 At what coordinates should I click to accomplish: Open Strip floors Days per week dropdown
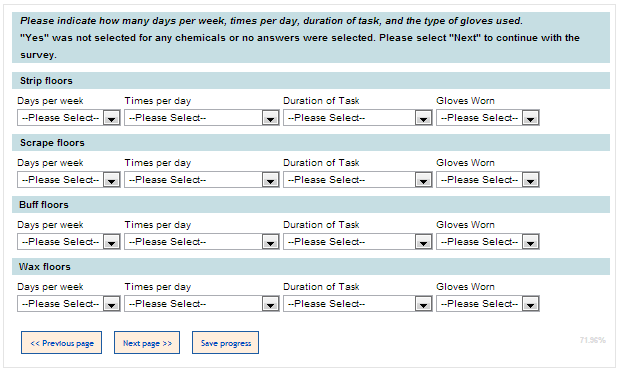click(69, 118)
